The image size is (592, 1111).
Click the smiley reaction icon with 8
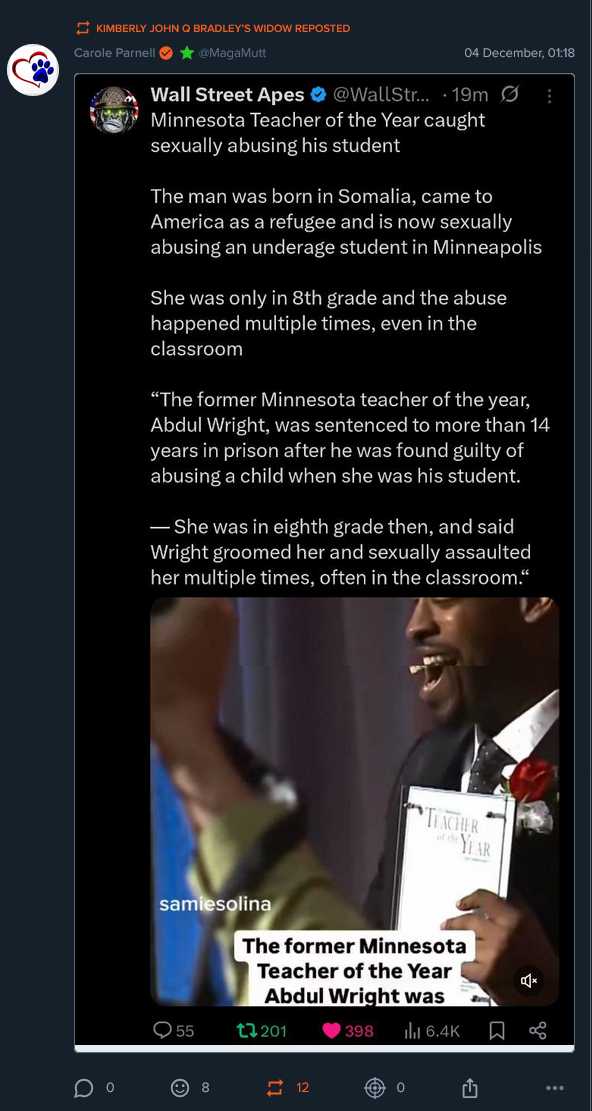pos(181,1088)
